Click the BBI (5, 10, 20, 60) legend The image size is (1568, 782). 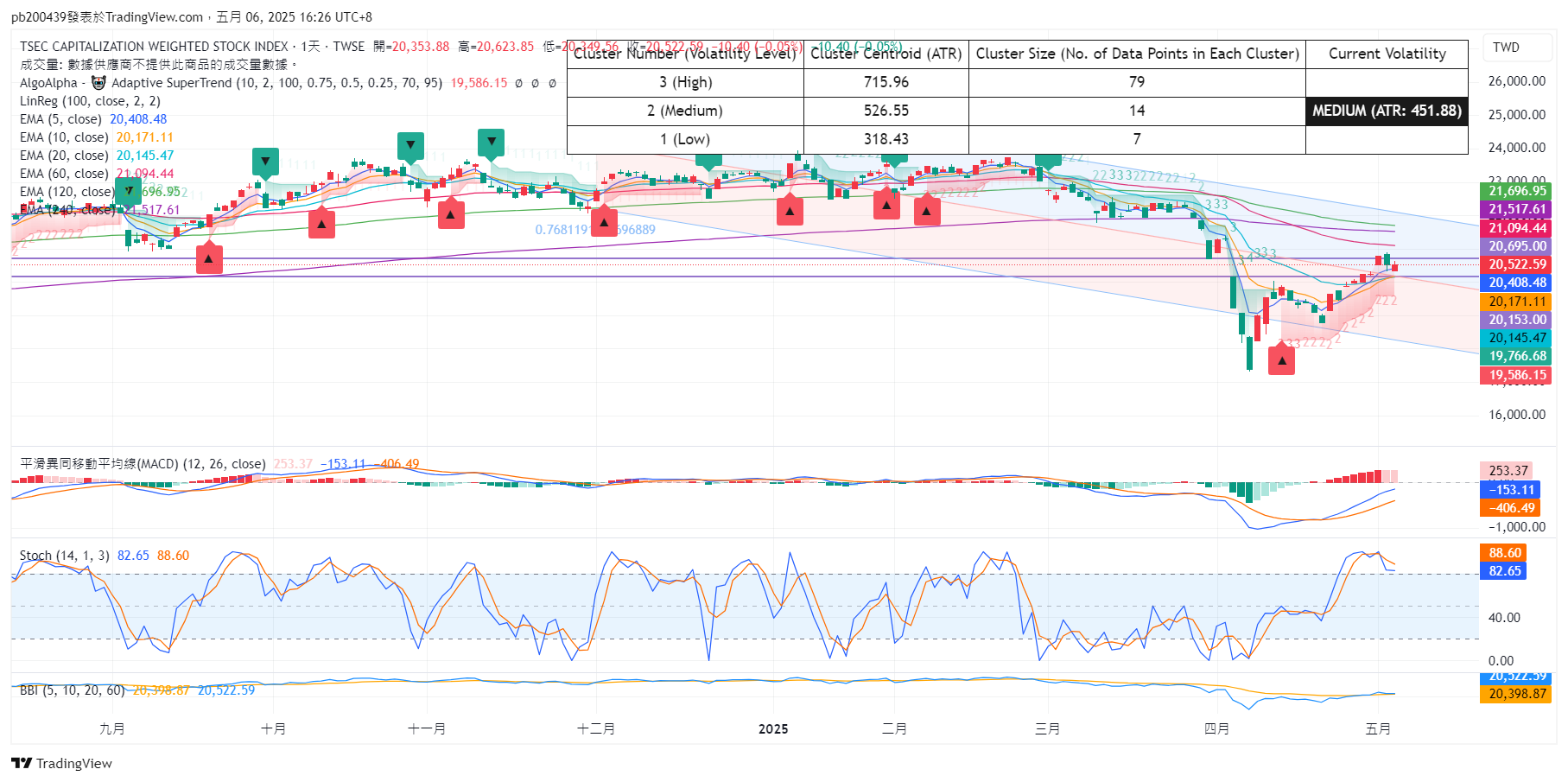(73, 690)
